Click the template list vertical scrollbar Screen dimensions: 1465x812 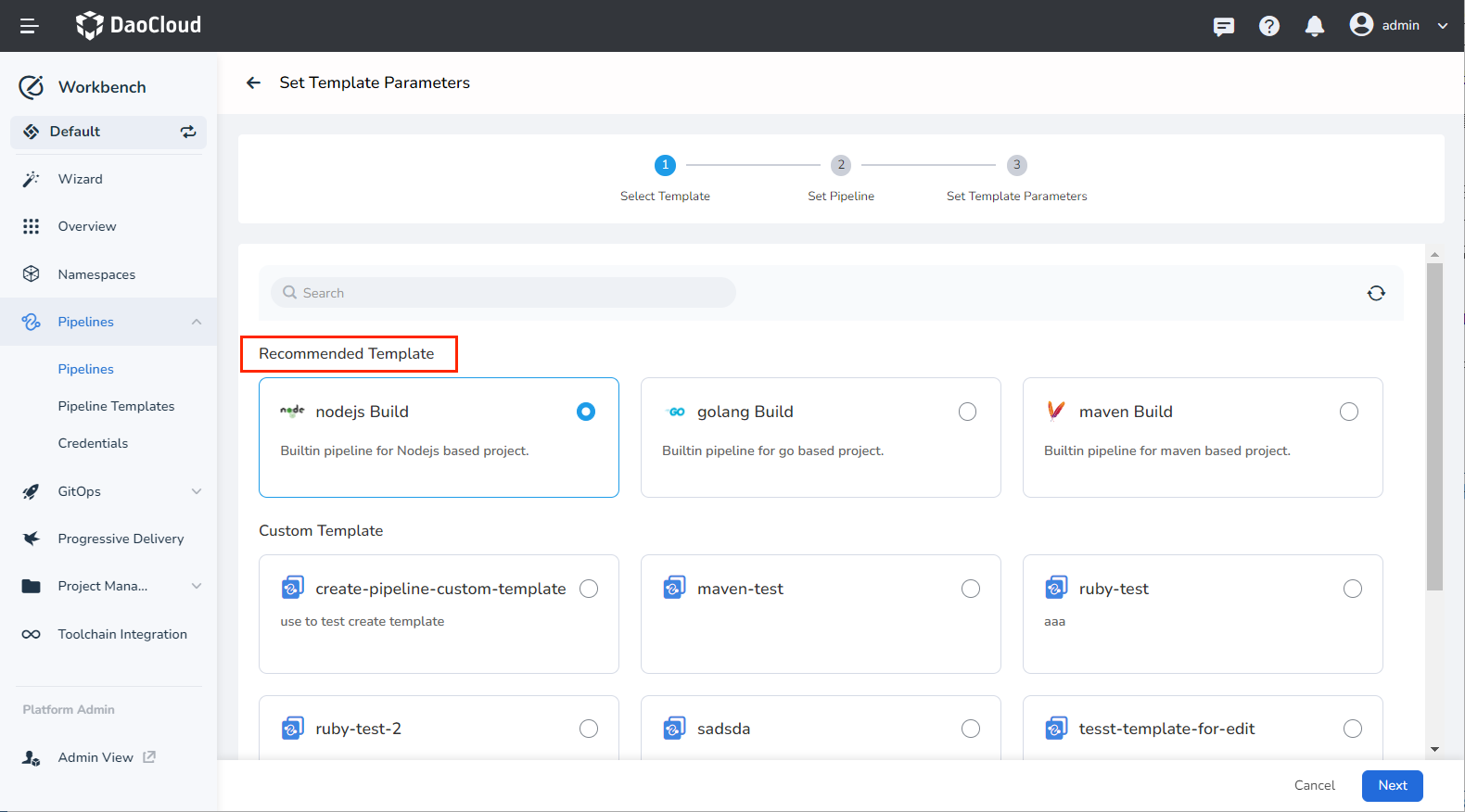click(1434, 426)
